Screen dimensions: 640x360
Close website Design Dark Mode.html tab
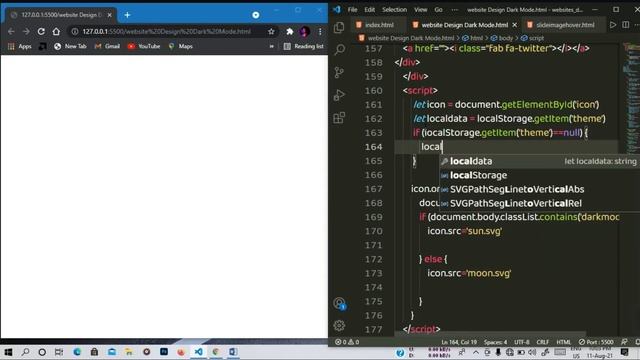coord(515,25)
